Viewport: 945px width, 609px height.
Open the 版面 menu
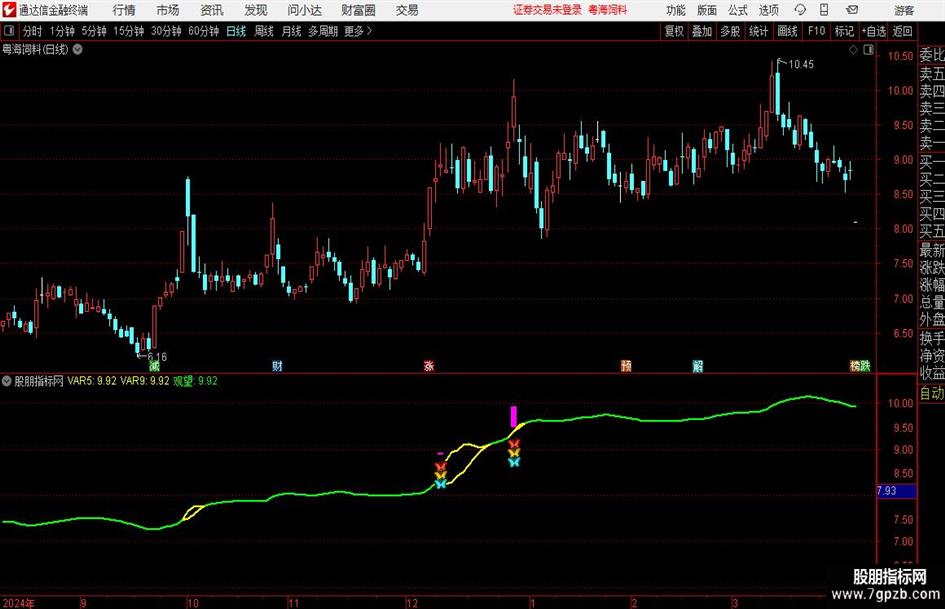[x=707, y=10]
